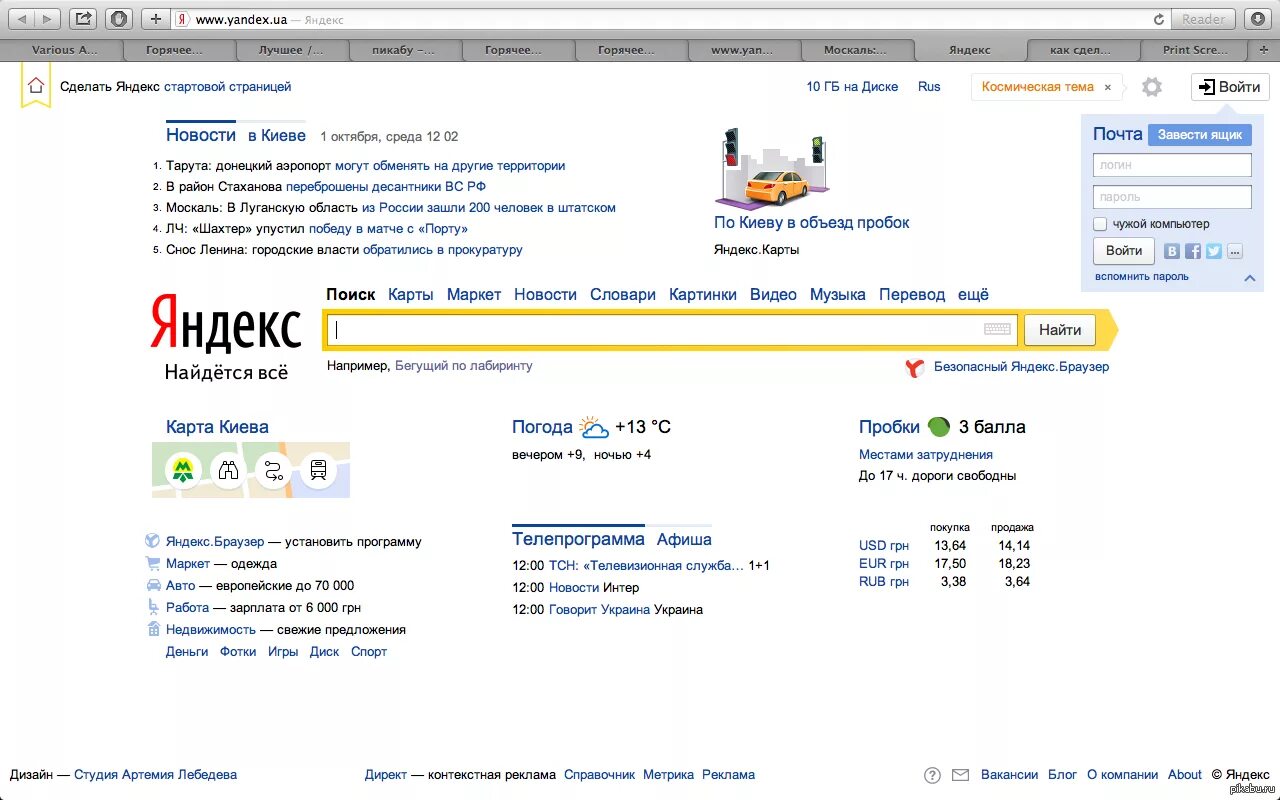
Task: Add bookmark with plus button
Action: pos(155,19)
